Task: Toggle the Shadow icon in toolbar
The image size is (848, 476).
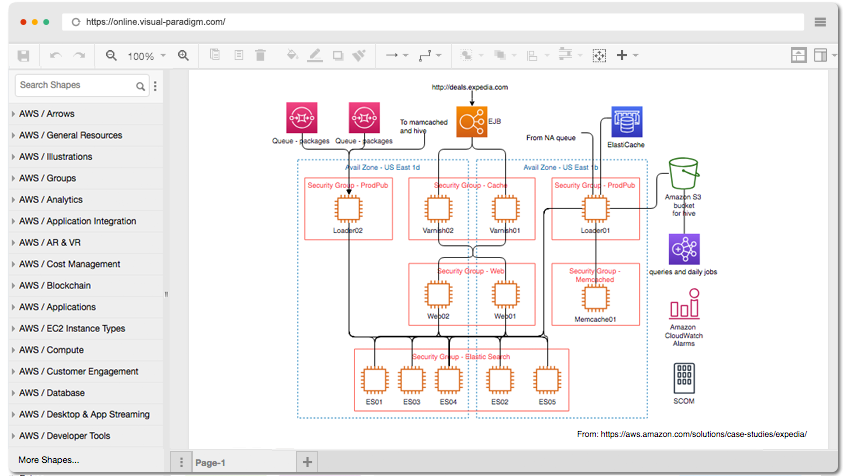Action: 338,55
